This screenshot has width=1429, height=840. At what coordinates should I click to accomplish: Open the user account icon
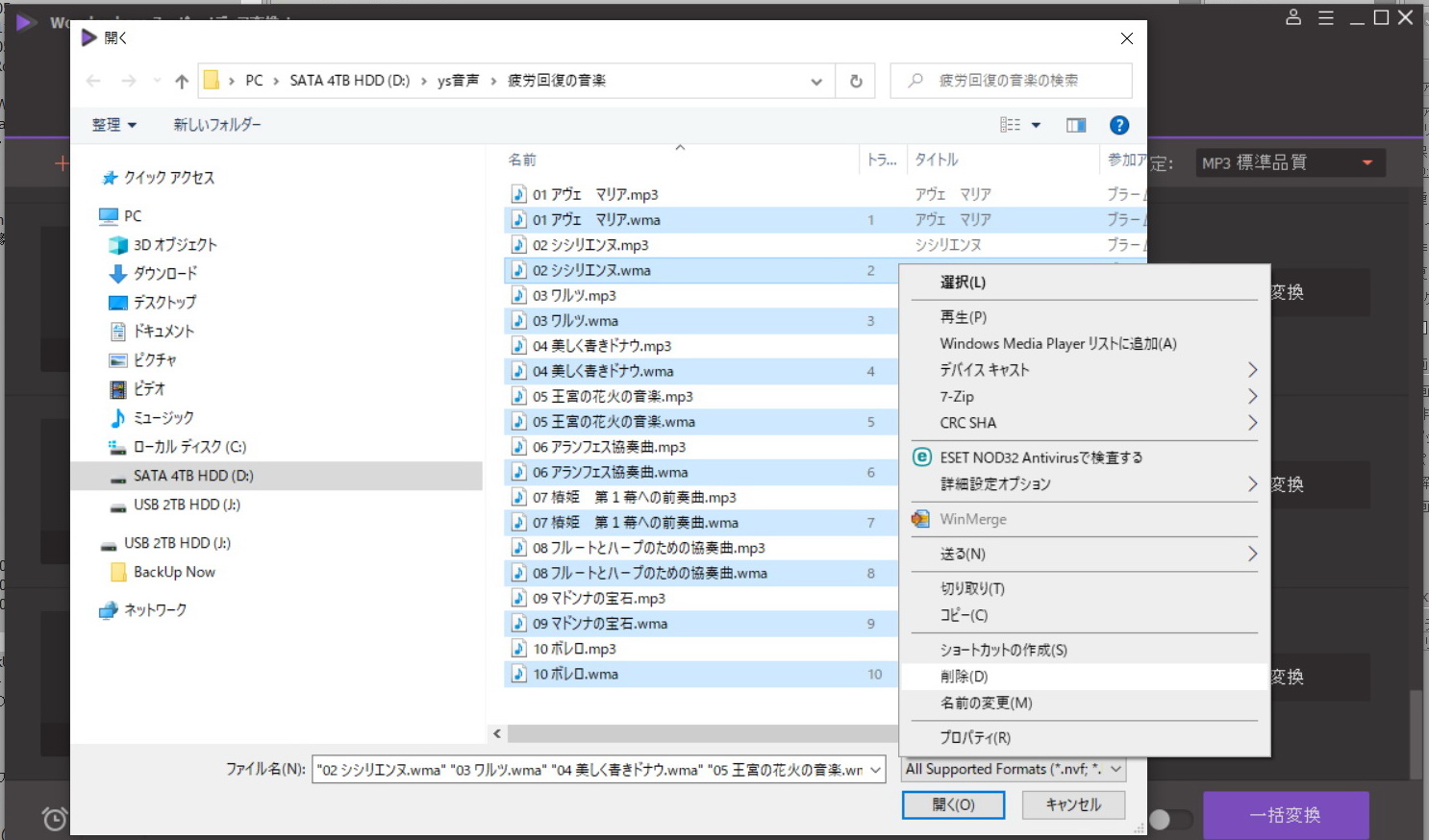coord(1293,17)
